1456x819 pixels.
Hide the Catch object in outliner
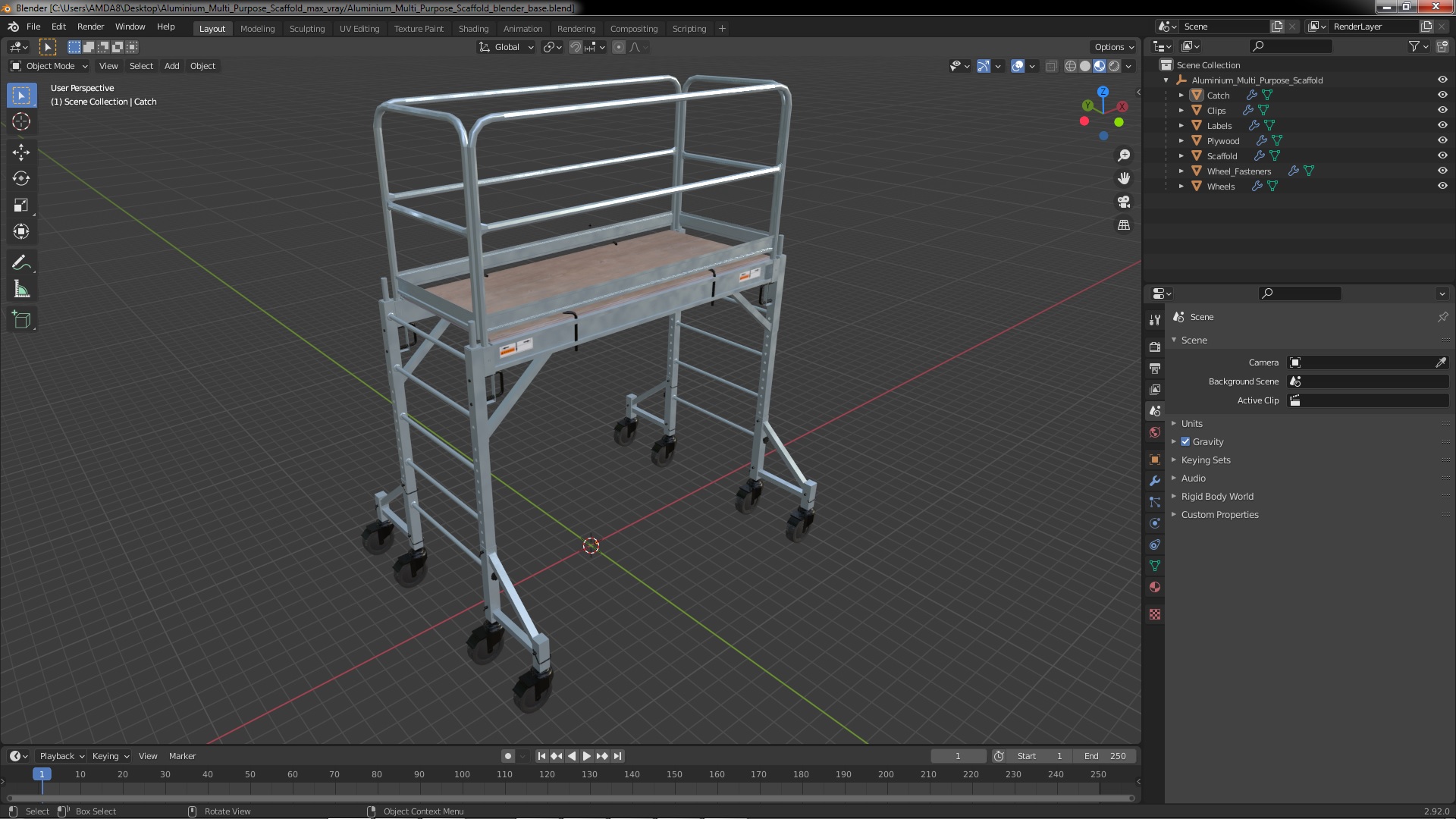click(x=1442, y=95)
